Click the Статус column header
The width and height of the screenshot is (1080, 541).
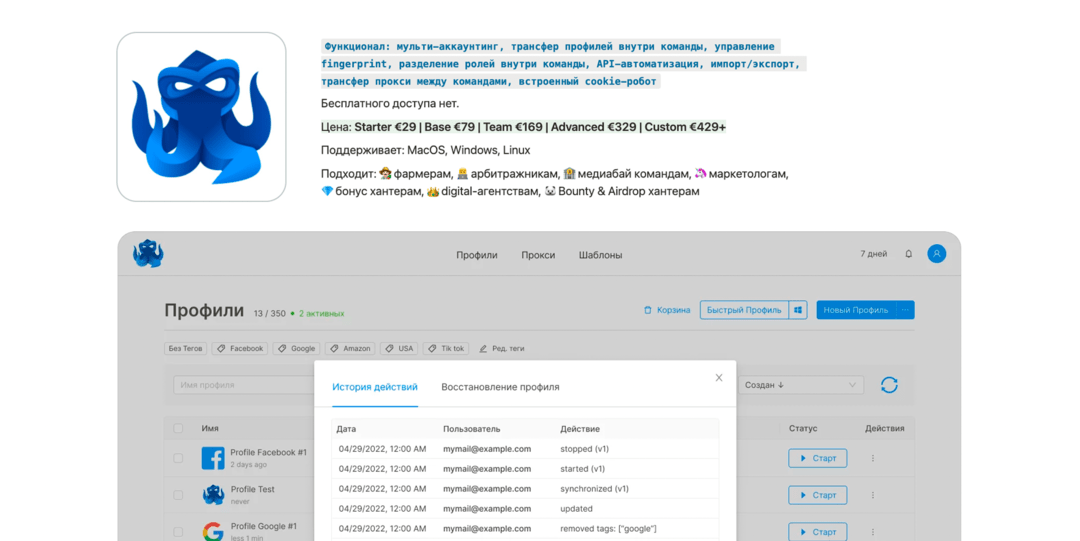pyautogui.click(x=803, y=429)
